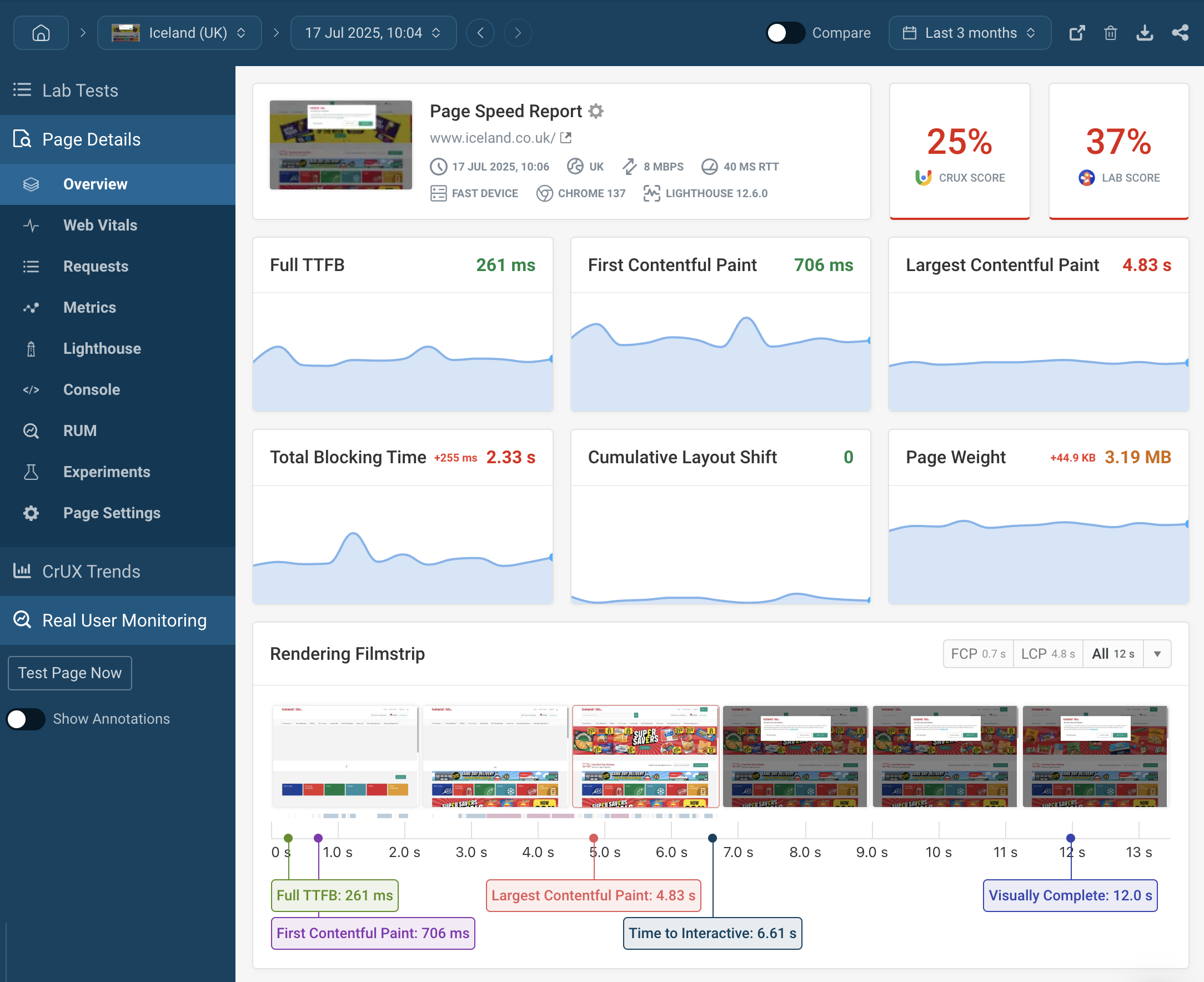
Task: Select the Web Vitals sidebar item
Action: click(118, 225)
